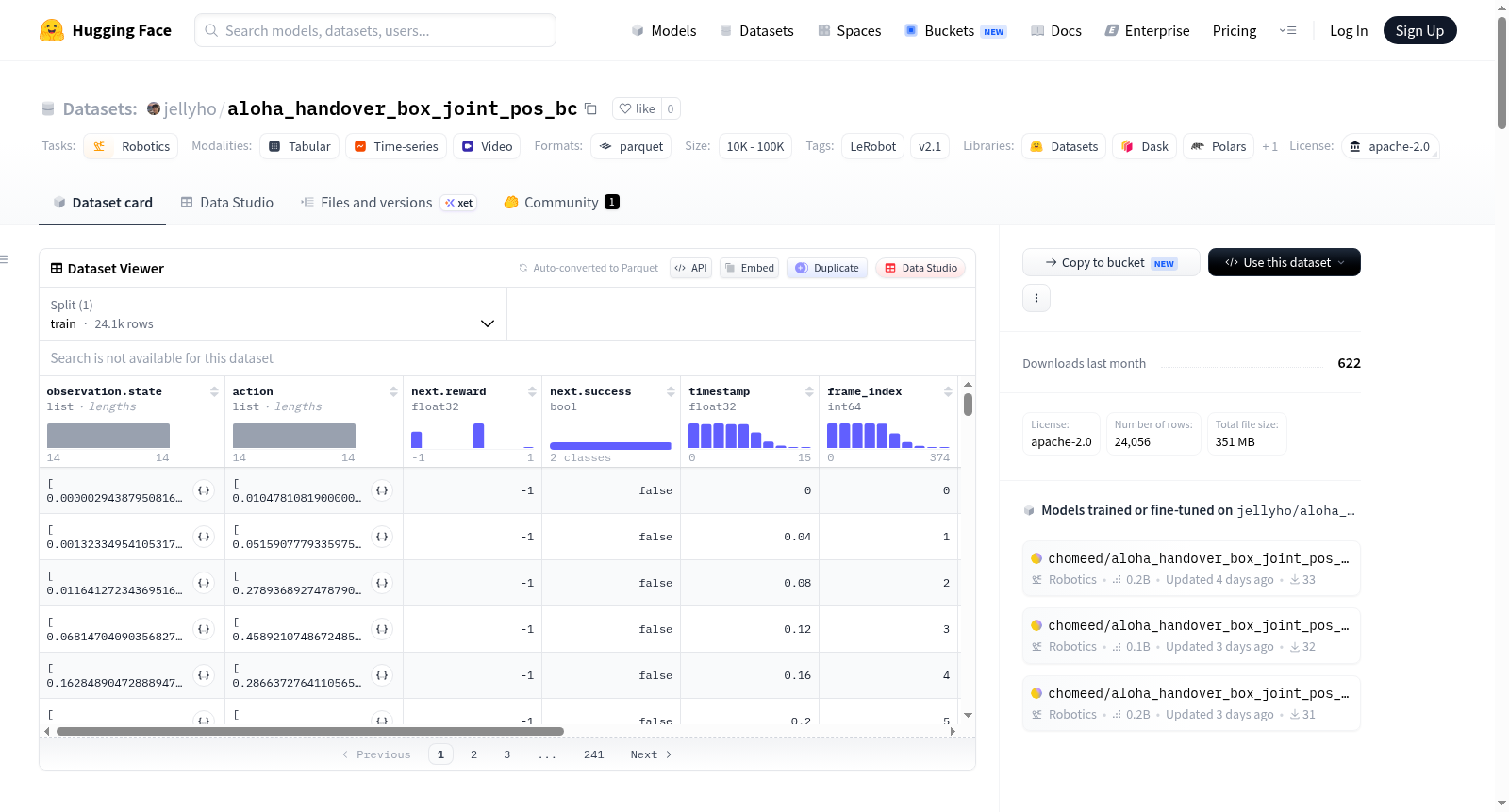This screenshot has width=1509, height=812.
Task: Click the Hugging Face logo icon
Action: tap(52, 30)
